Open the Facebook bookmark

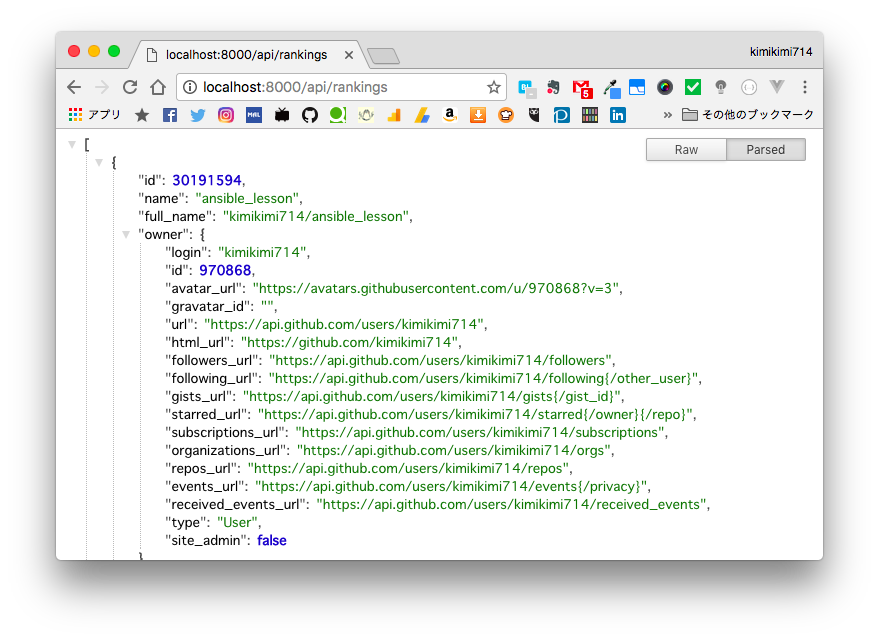[170, 115]
